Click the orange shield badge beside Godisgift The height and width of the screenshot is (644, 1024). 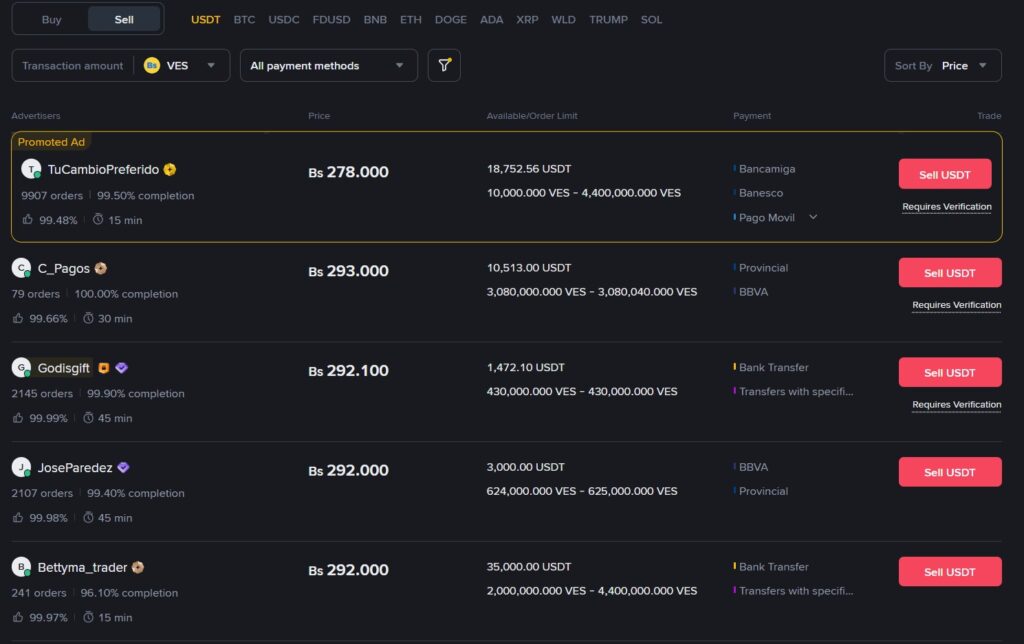pyautogui.click(x=103, y=368)
